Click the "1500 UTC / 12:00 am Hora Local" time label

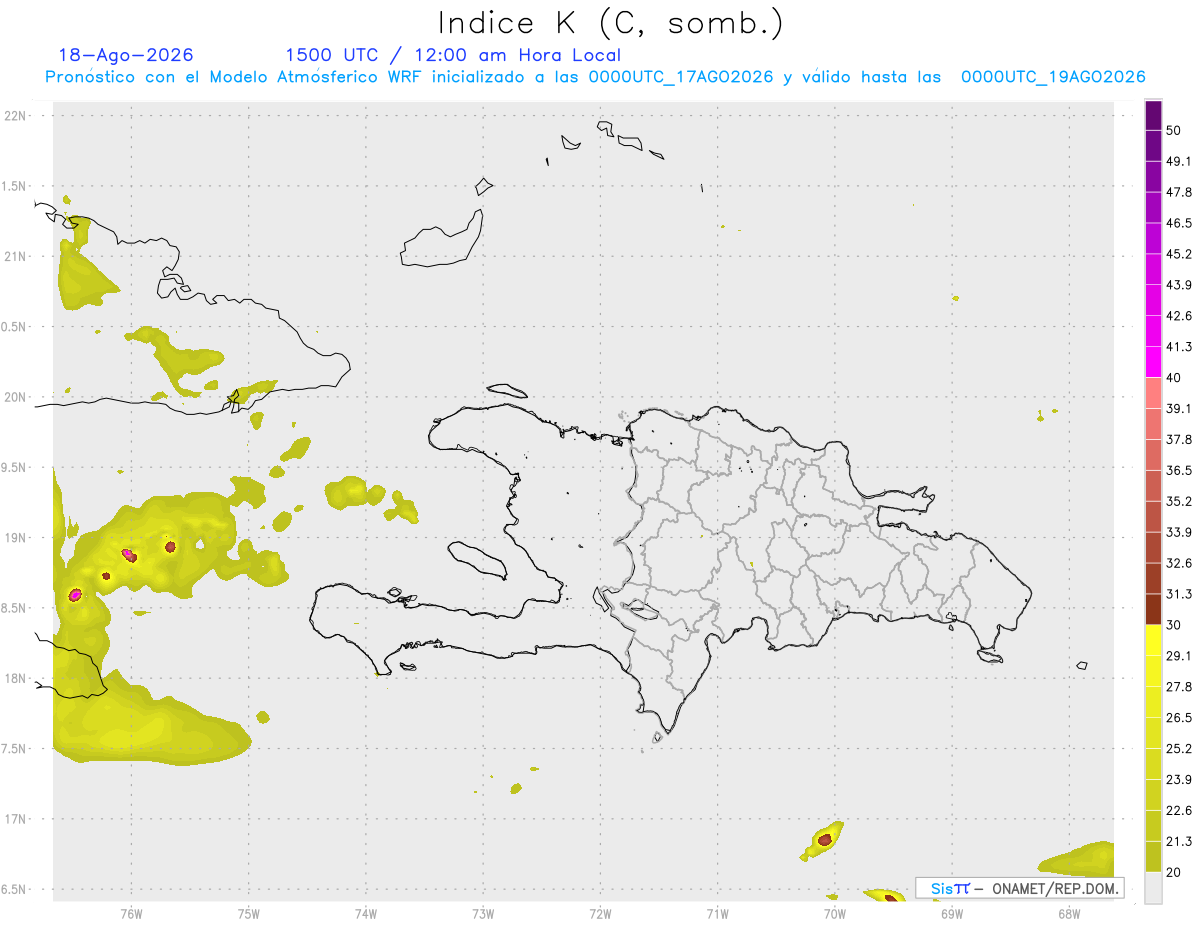pyautogui.click(x=453, y=55)
